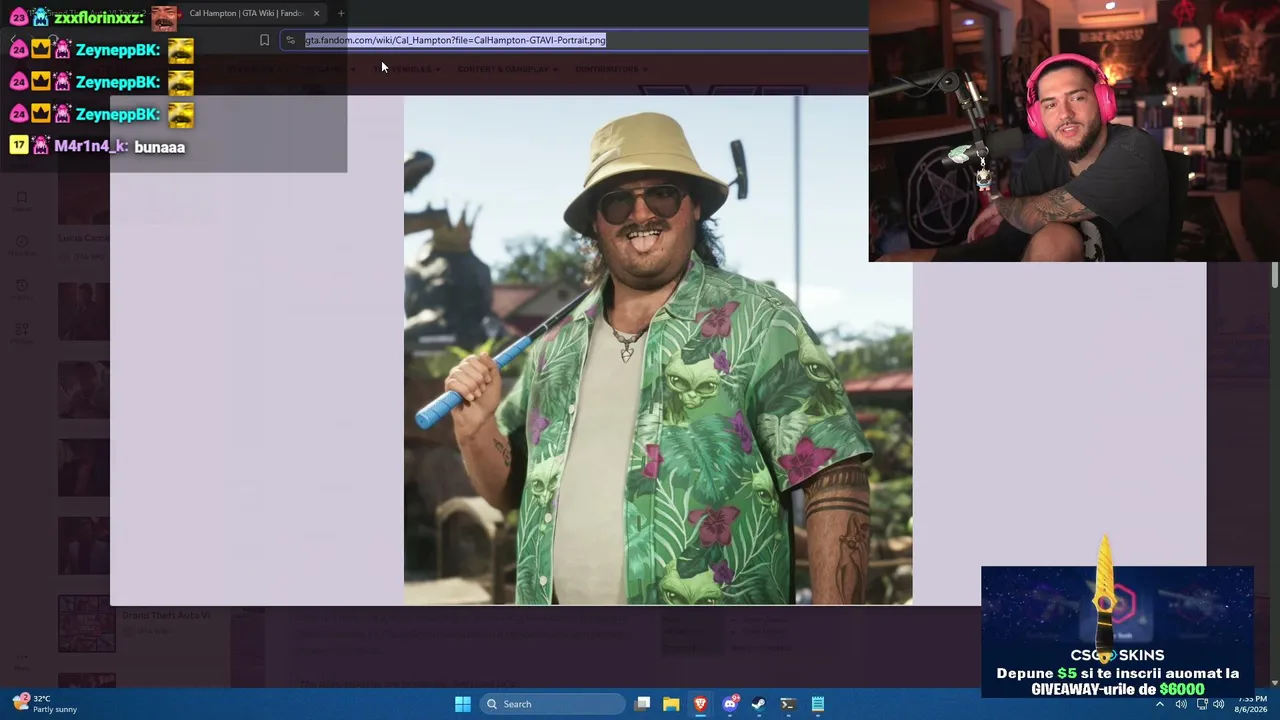Bookmark this page with the bookmark icon
This screenshot has height=720, width=1280.
coord(264,40)
